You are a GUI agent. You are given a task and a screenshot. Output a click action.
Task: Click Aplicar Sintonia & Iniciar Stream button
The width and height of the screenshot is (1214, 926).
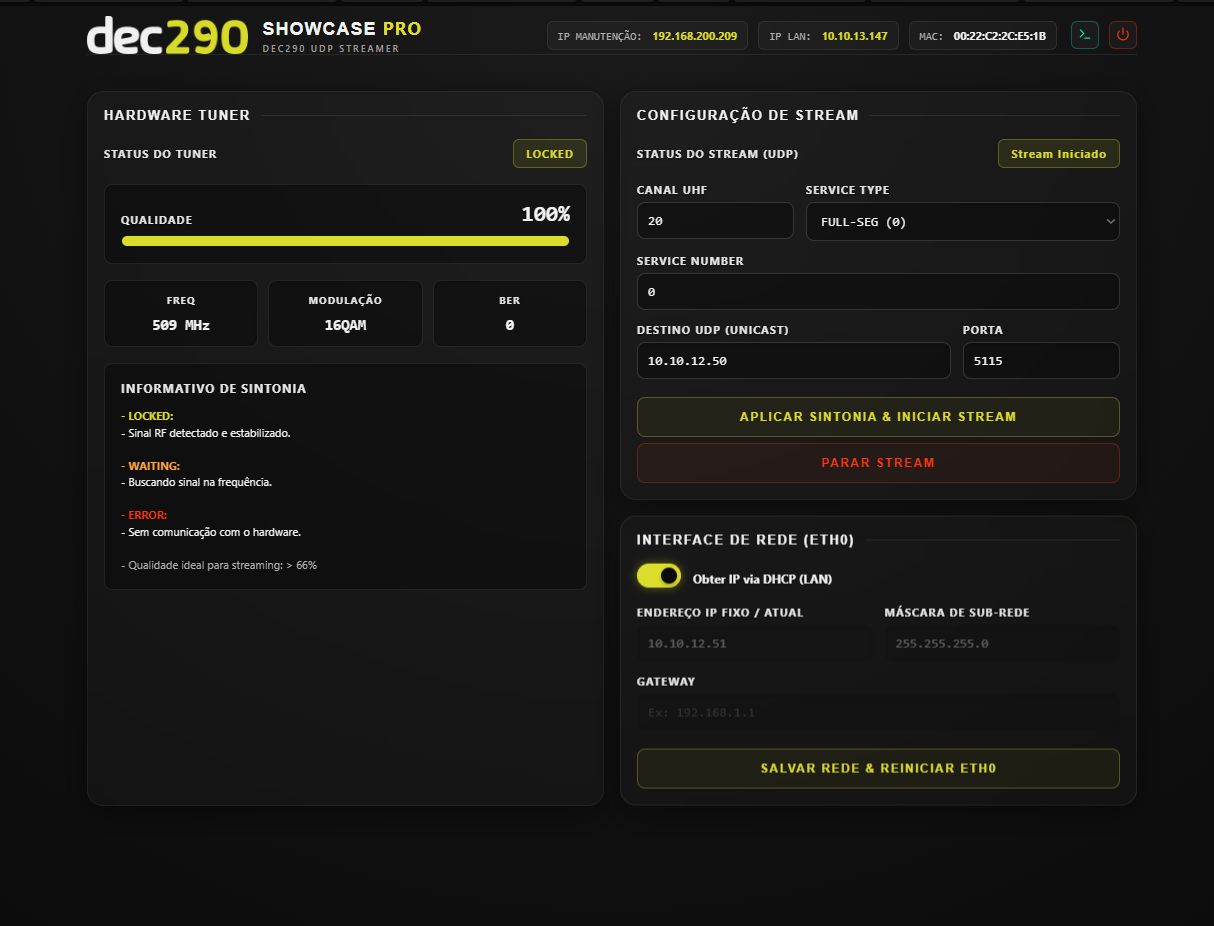coord(878,417)
